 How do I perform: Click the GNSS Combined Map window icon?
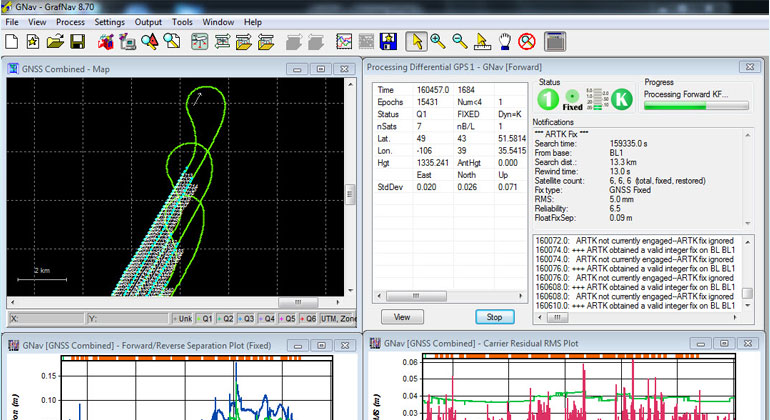13,69
